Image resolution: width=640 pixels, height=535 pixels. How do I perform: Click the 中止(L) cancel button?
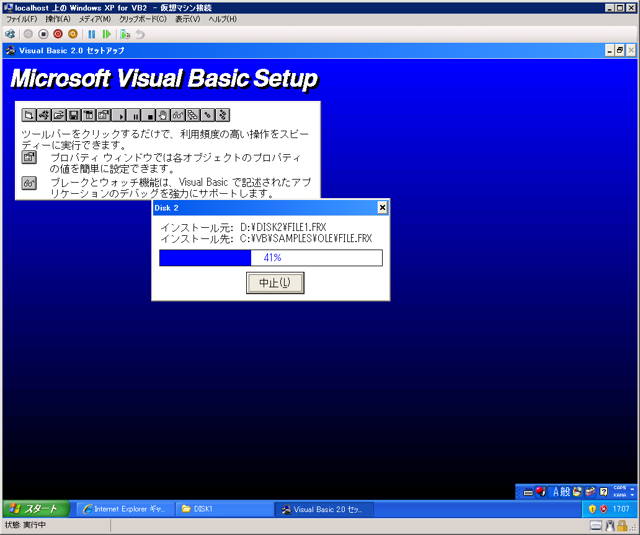275,283
